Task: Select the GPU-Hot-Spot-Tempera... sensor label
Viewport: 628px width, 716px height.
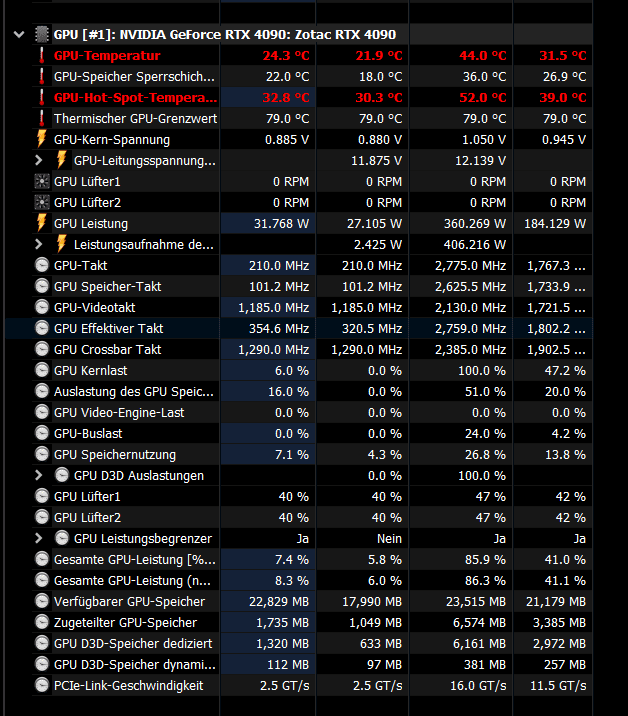Action: (x=135, y=98)
